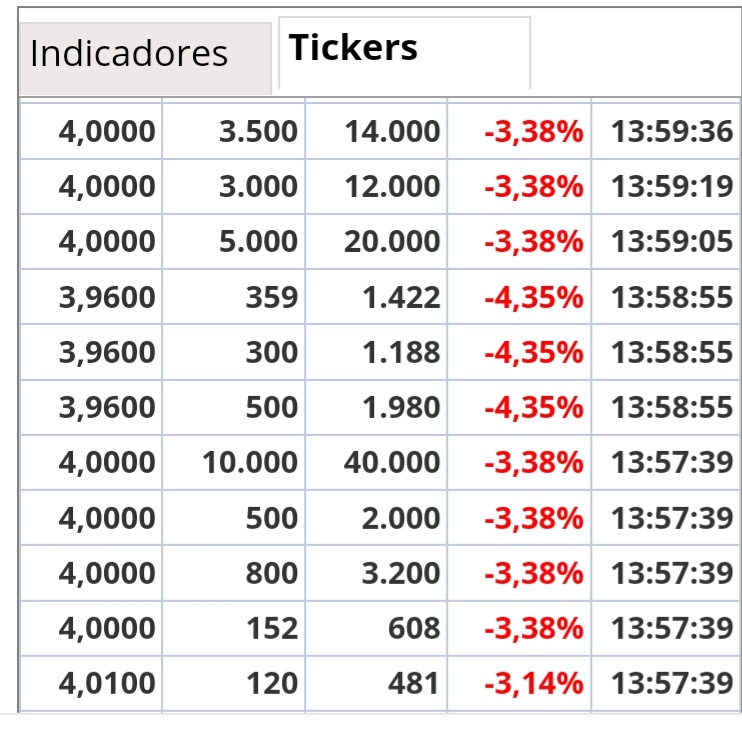Viewport: 742px width, 735px height.
Task: Click the 481 amount cell
Action: [376, 683]
